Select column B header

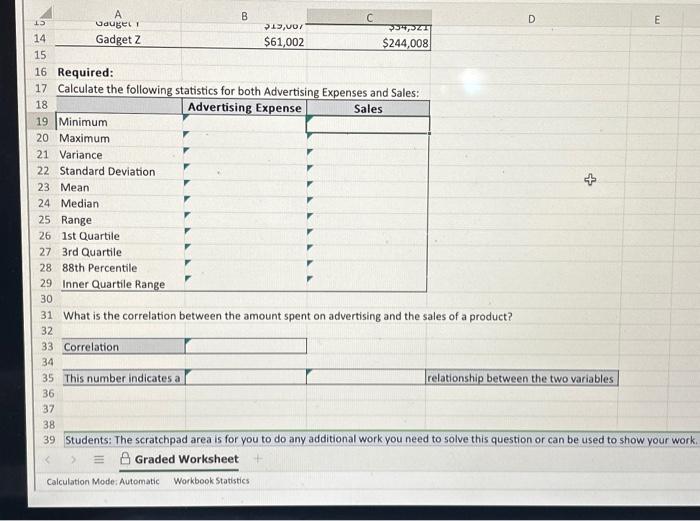[x=244, y=16]
